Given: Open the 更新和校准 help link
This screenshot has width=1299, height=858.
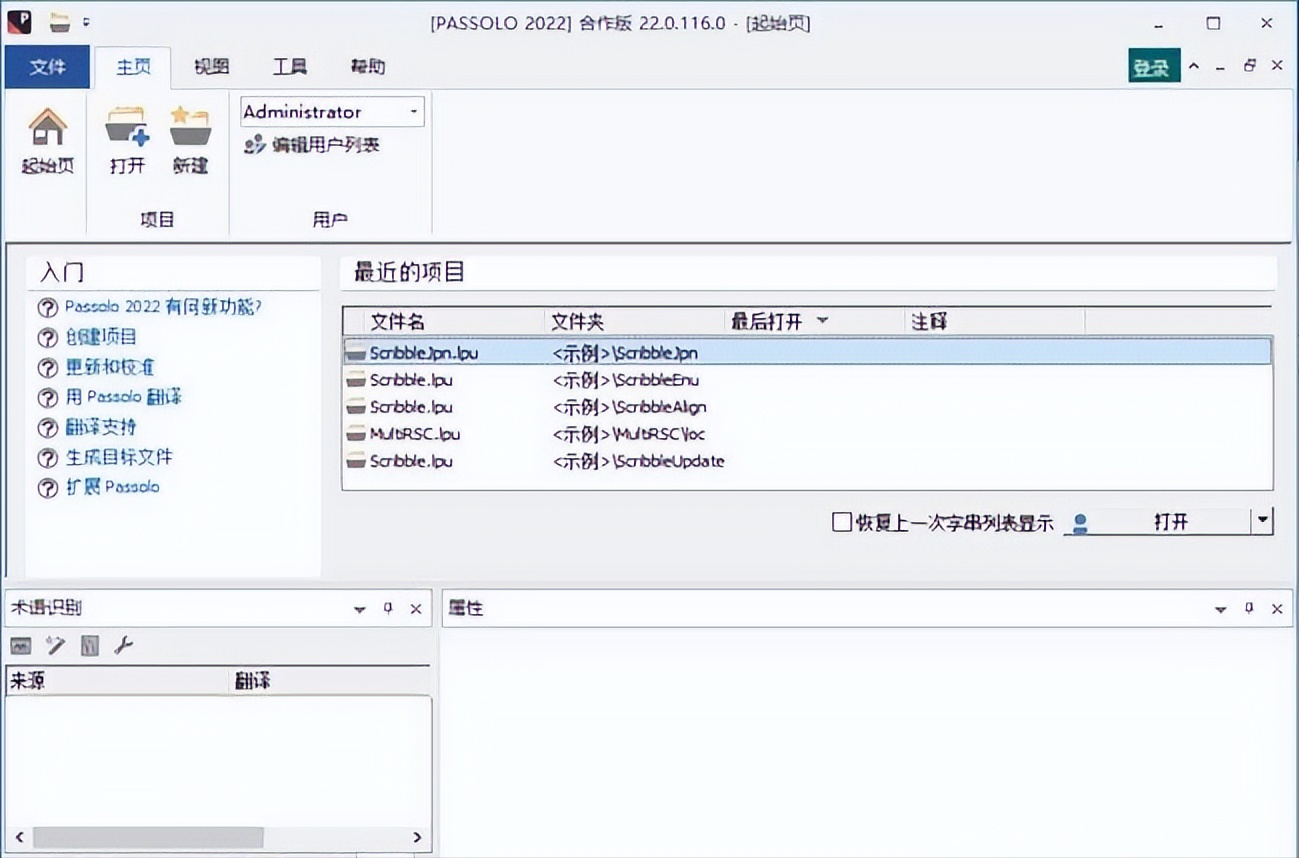Looking at the screenshot, I should [110, 367].
